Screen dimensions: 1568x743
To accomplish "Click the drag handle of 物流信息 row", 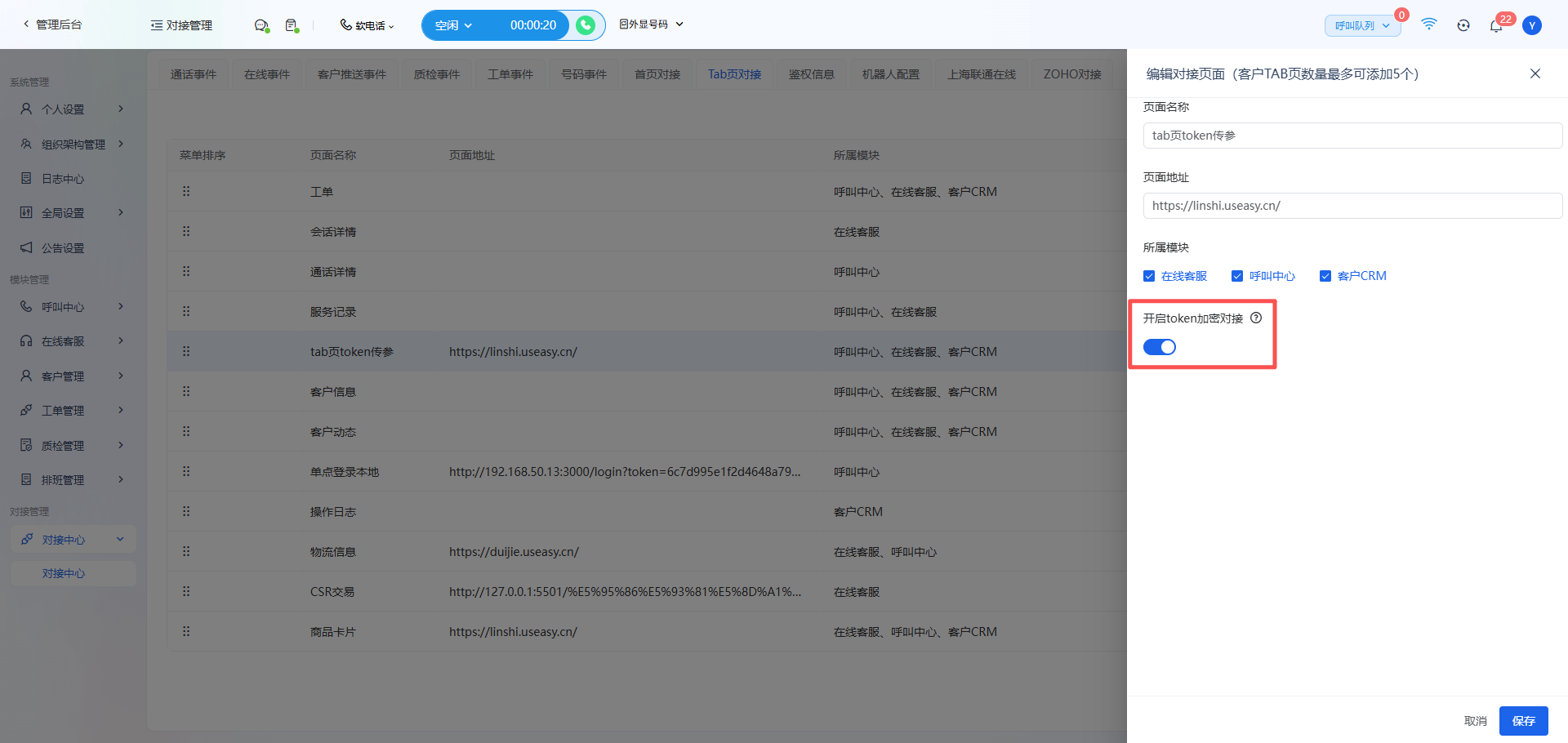I will click(x=186, y=551).
